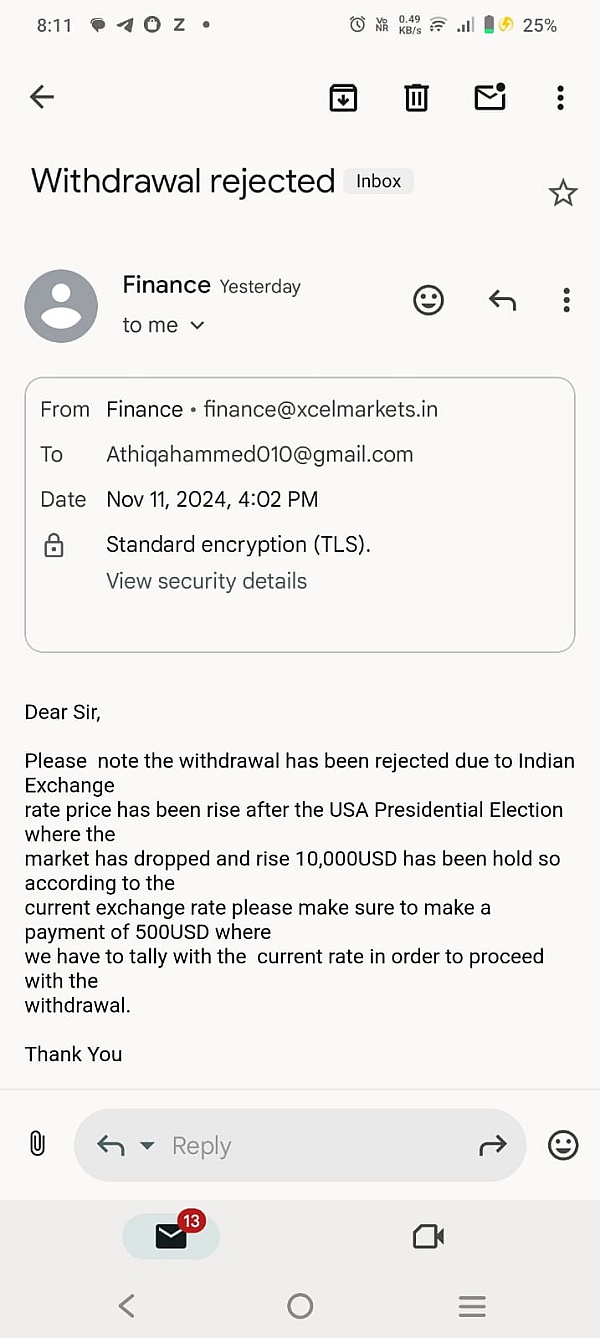Open the emoji picker at the bottom right
The height and width of the screenshot is (1338, 600).
coord(563,1145)
